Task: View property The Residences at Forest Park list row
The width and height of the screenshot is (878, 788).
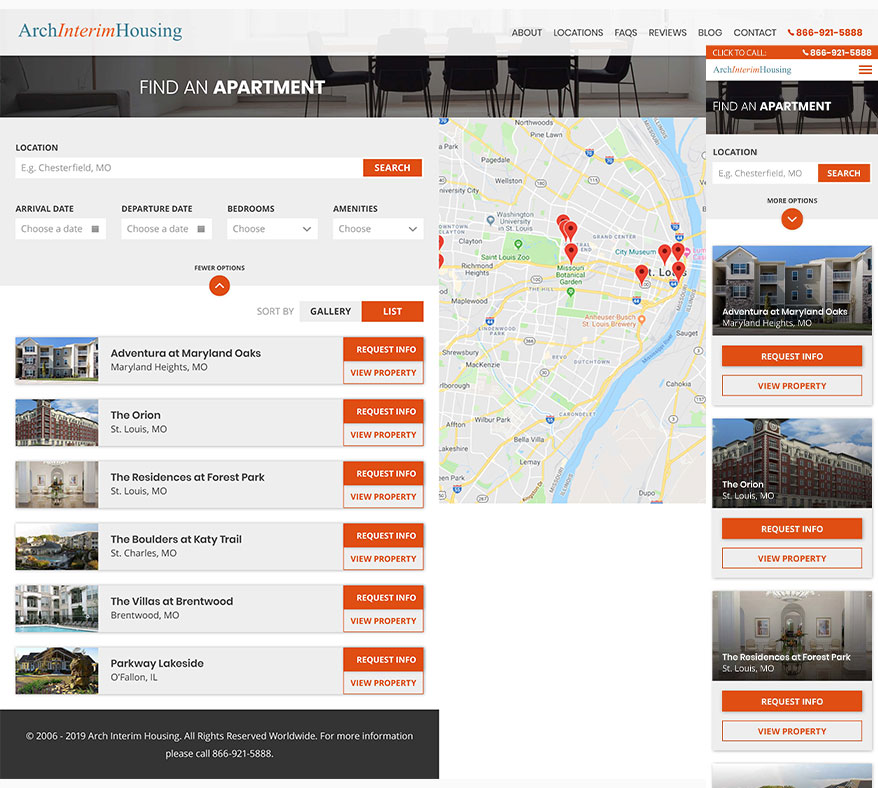Action: 384,497
